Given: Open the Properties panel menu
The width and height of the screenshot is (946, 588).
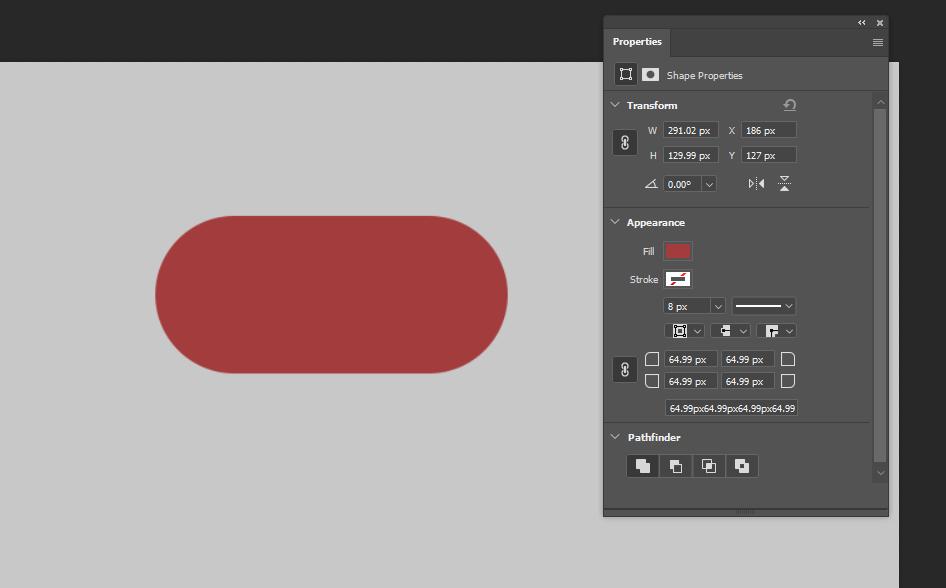Looking at the screenshot, I should point(876,42).
